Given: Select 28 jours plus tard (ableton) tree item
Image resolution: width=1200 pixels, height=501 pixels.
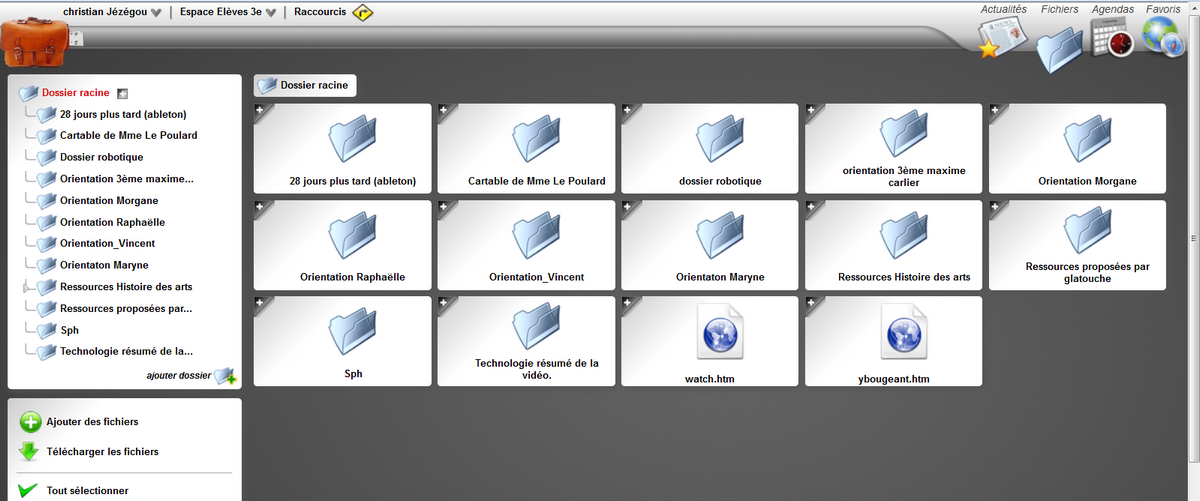Looking at the screenshot, I should (x=123, y=114).
